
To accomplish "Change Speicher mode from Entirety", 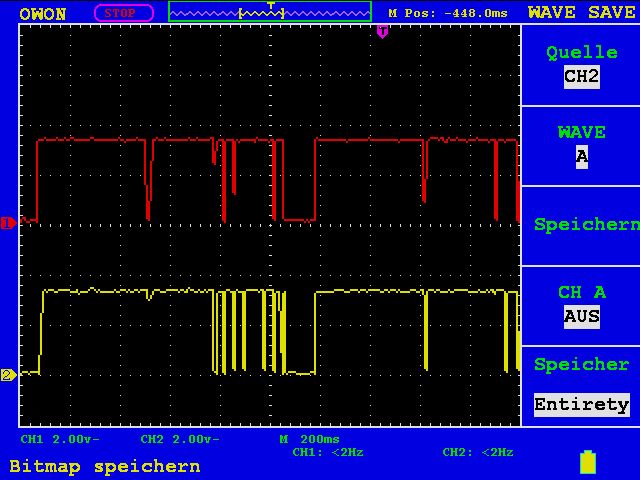I will [x=581, y=385].
